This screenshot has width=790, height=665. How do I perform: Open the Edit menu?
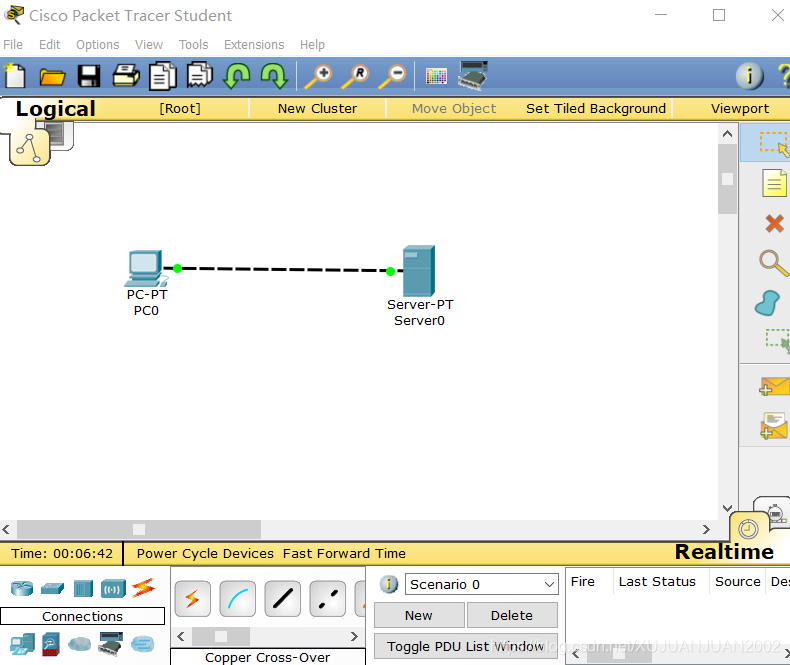(x=49, y=45)
